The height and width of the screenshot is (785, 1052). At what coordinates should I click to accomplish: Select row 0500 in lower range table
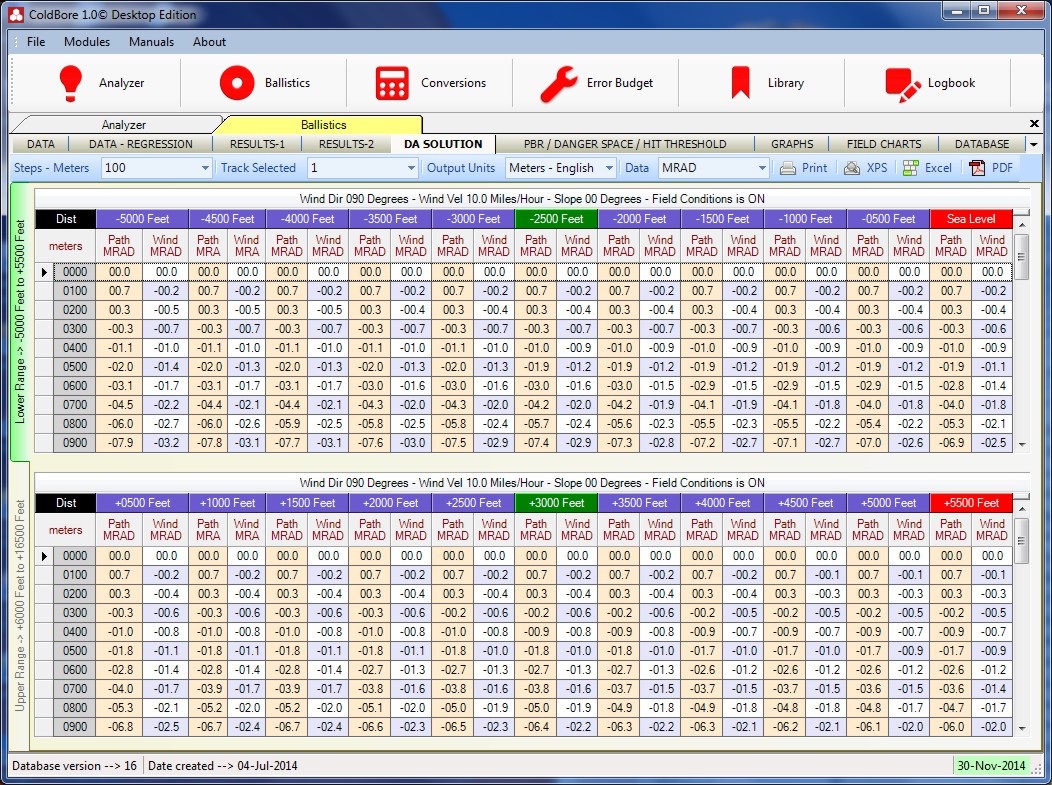523,367
